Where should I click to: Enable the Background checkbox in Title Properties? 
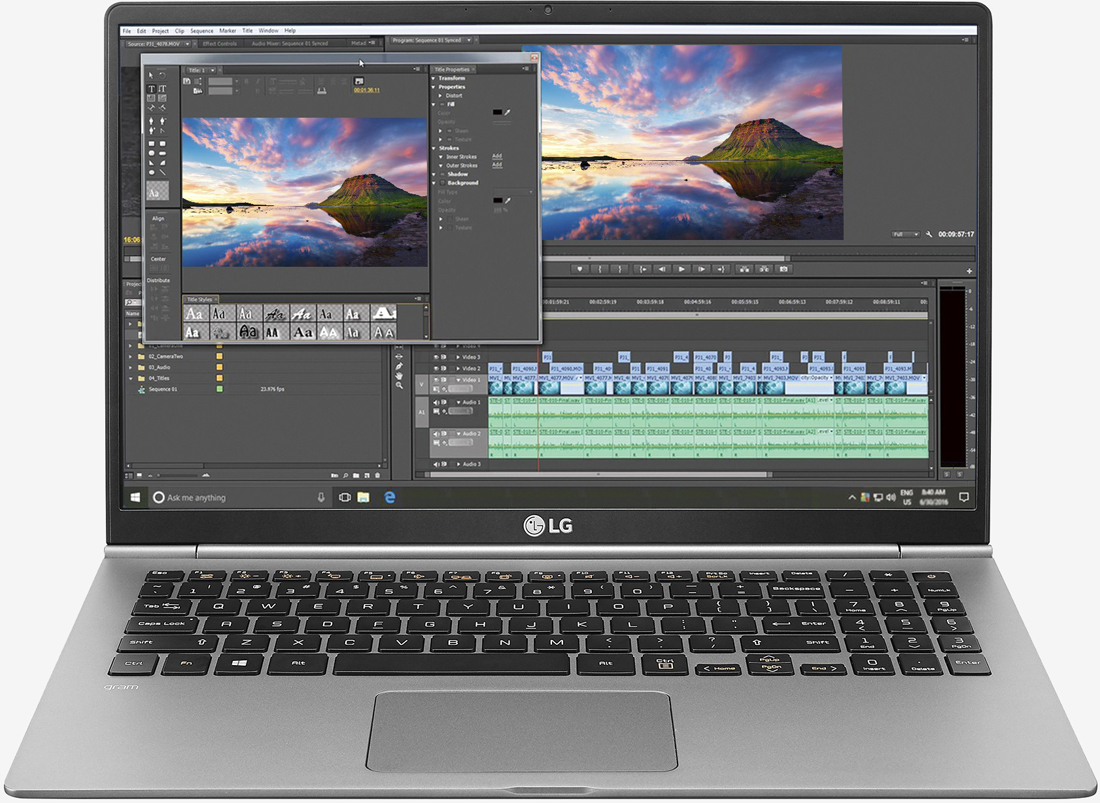pyautogui.click(x=443, y=183)
